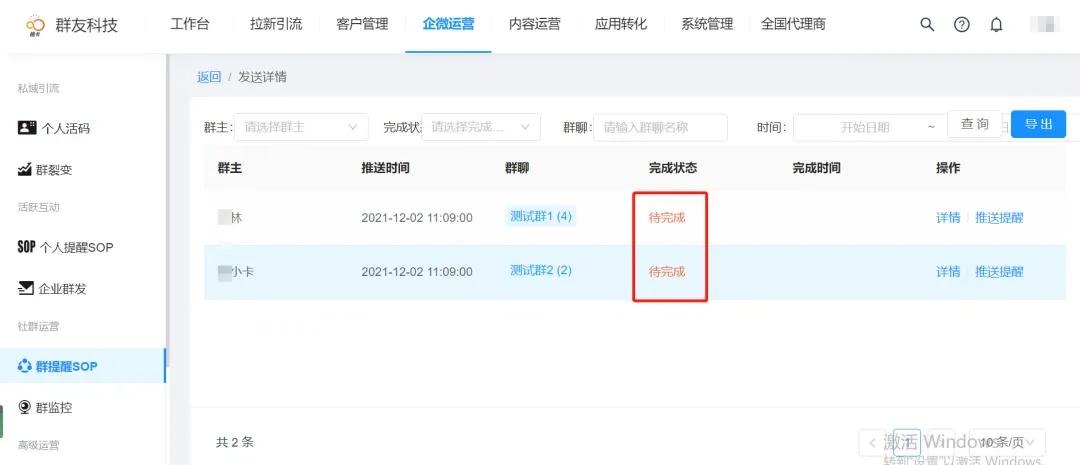Image resolution: width=1080 pixels, height=465 pixels.
Task: Click the push time of the 测试群1 row
Action: point(417,218)
